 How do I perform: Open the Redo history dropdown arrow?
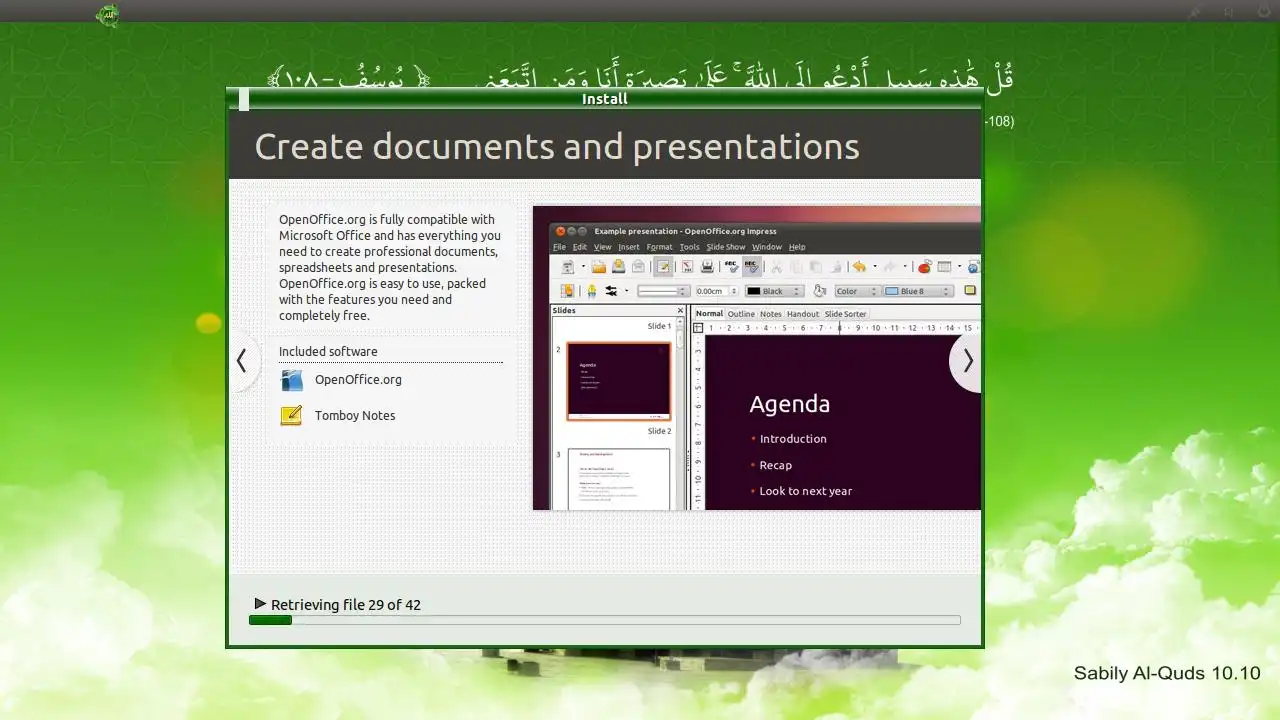point(905,267)
